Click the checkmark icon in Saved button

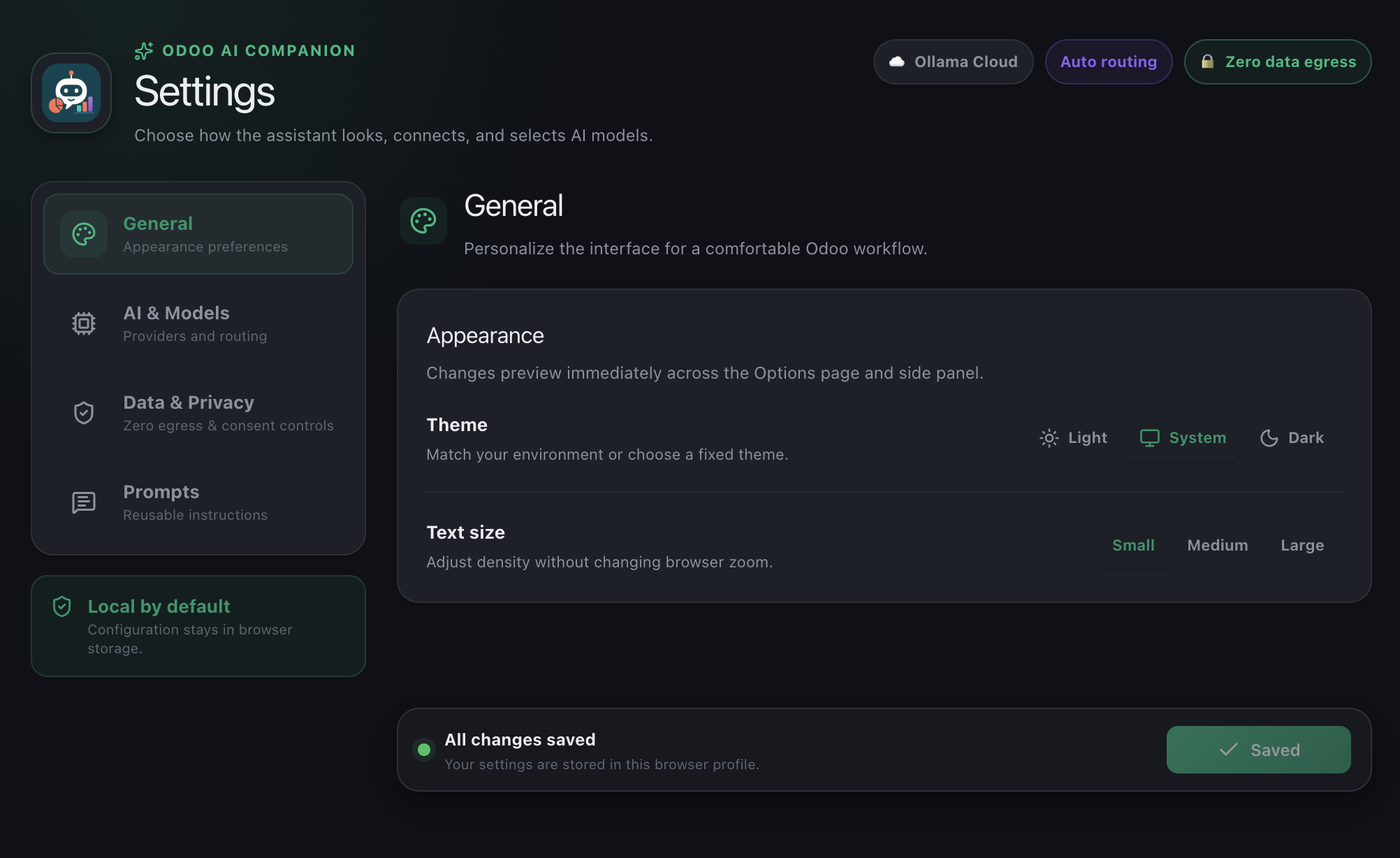(x=1229, y=750)
